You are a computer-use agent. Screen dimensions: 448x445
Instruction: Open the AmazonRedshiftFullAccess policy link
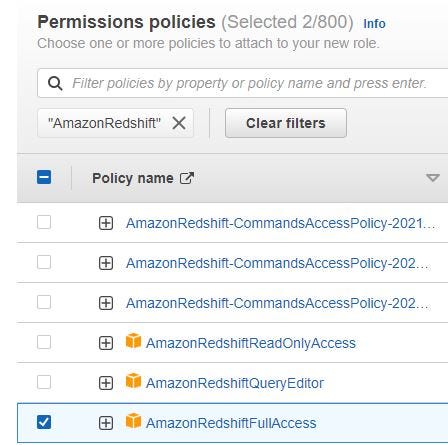point(231,423)
